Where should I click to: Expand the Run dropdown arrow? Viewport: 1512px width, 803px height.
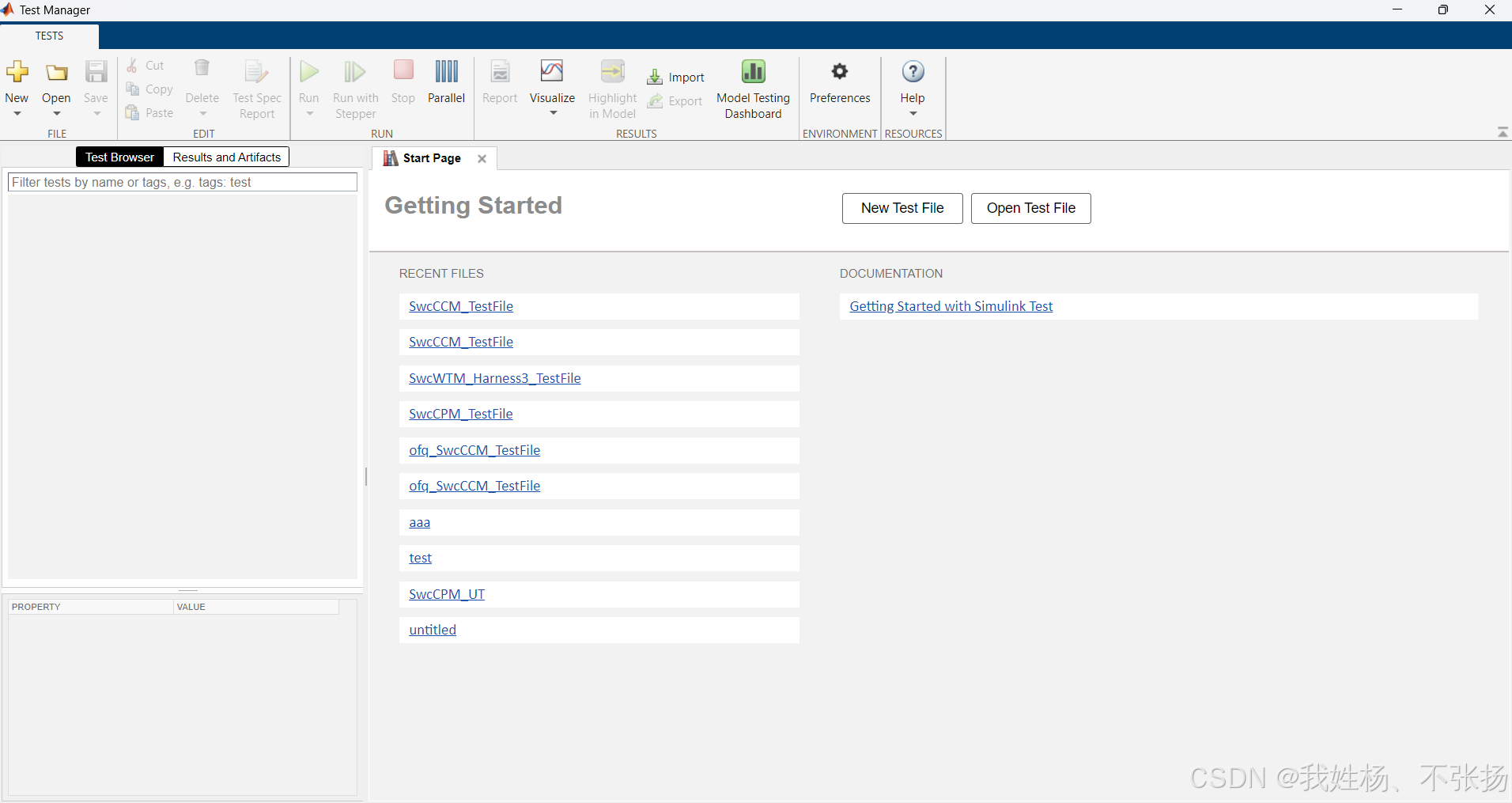click(x=309, y=114)
